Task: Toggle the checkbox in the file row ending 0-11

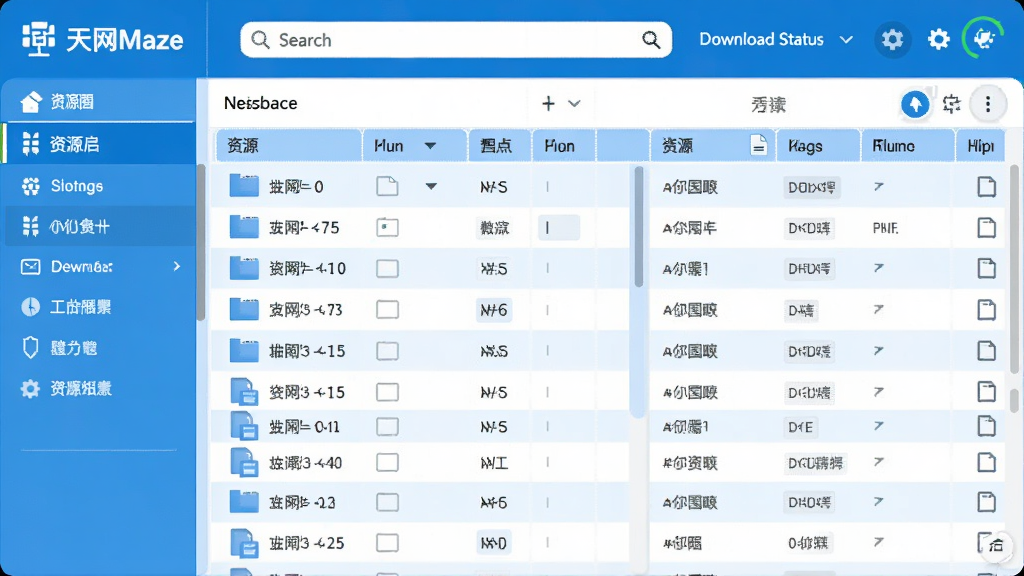Action: [x=387, y=427]
